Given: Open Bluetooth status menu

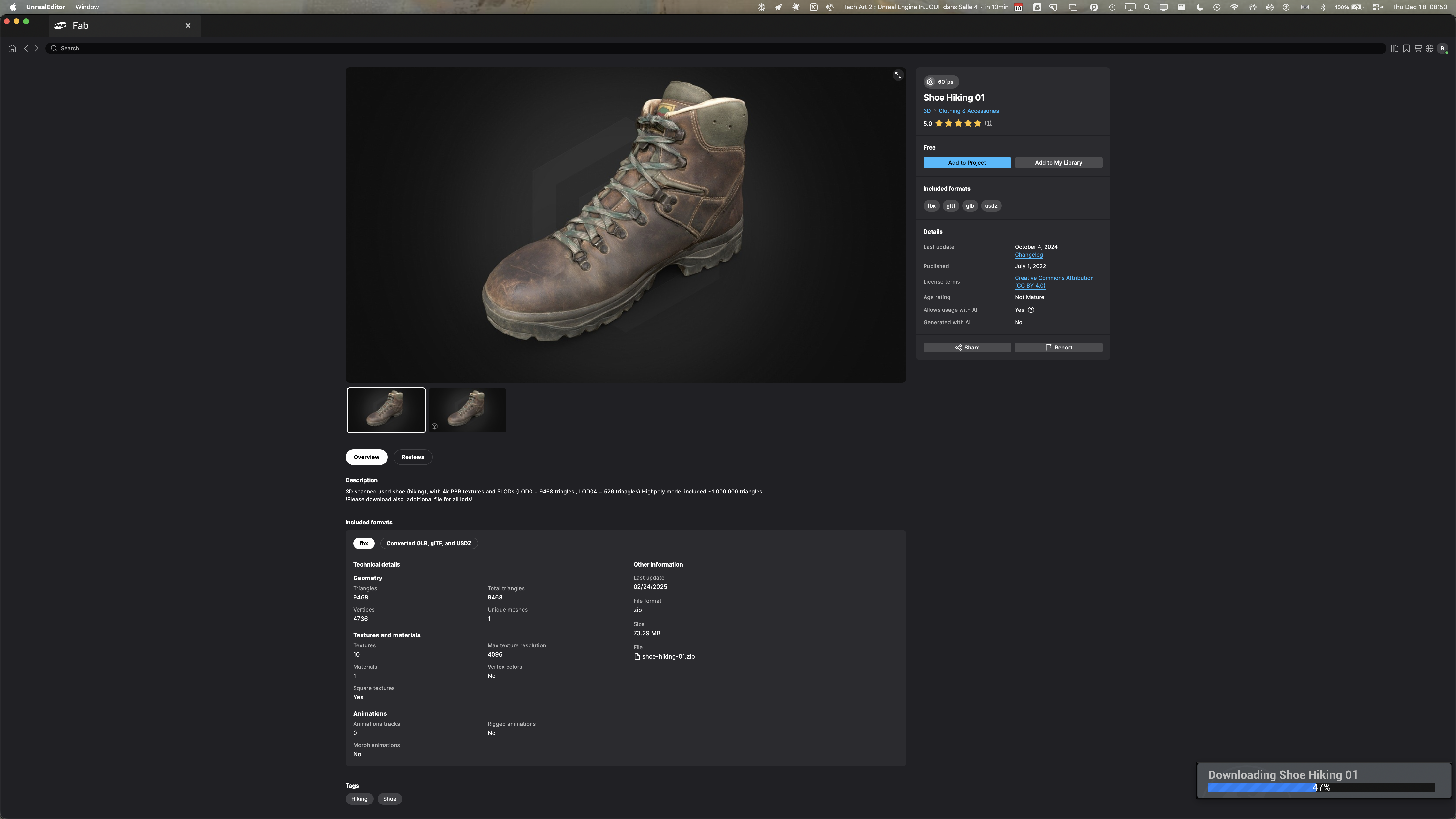Looking at the screenshot, I should (1323, 7).
